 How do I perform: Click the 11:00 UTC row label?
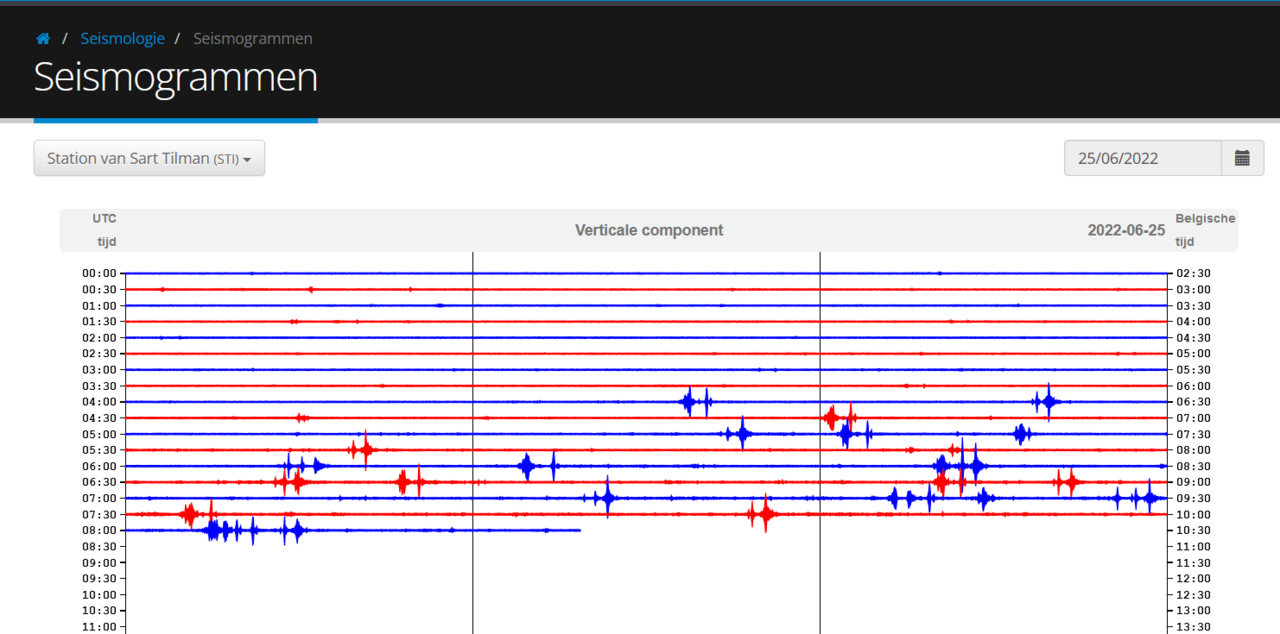tap(100, 627)
